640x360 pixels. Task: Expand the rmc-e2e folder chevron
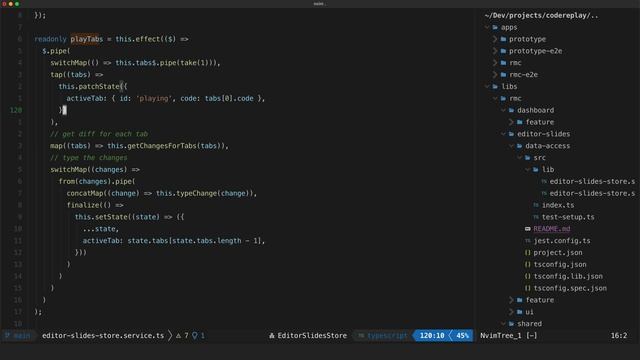pyautogui.click(x=495, y=75)
